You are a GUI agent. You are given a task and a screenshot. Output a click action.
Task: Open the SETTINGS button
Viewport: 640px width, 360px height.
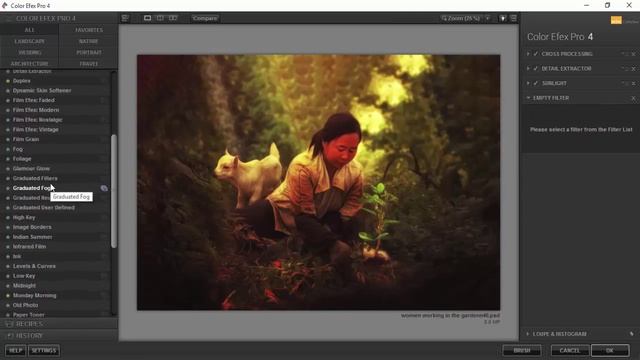(44, 351)
